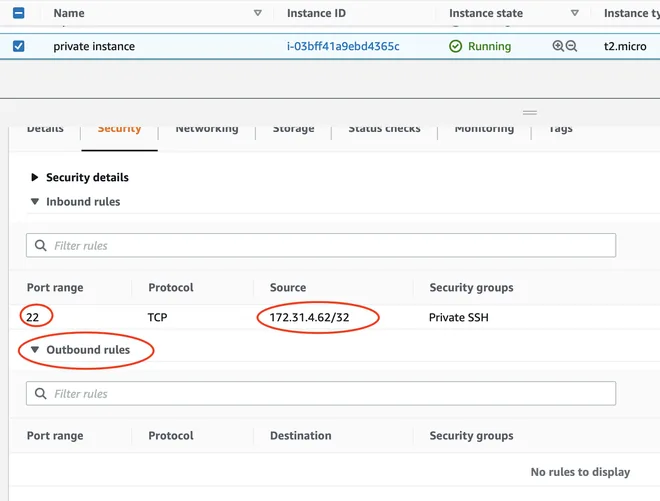Click the Private SSH security group cell

(458, 317)
